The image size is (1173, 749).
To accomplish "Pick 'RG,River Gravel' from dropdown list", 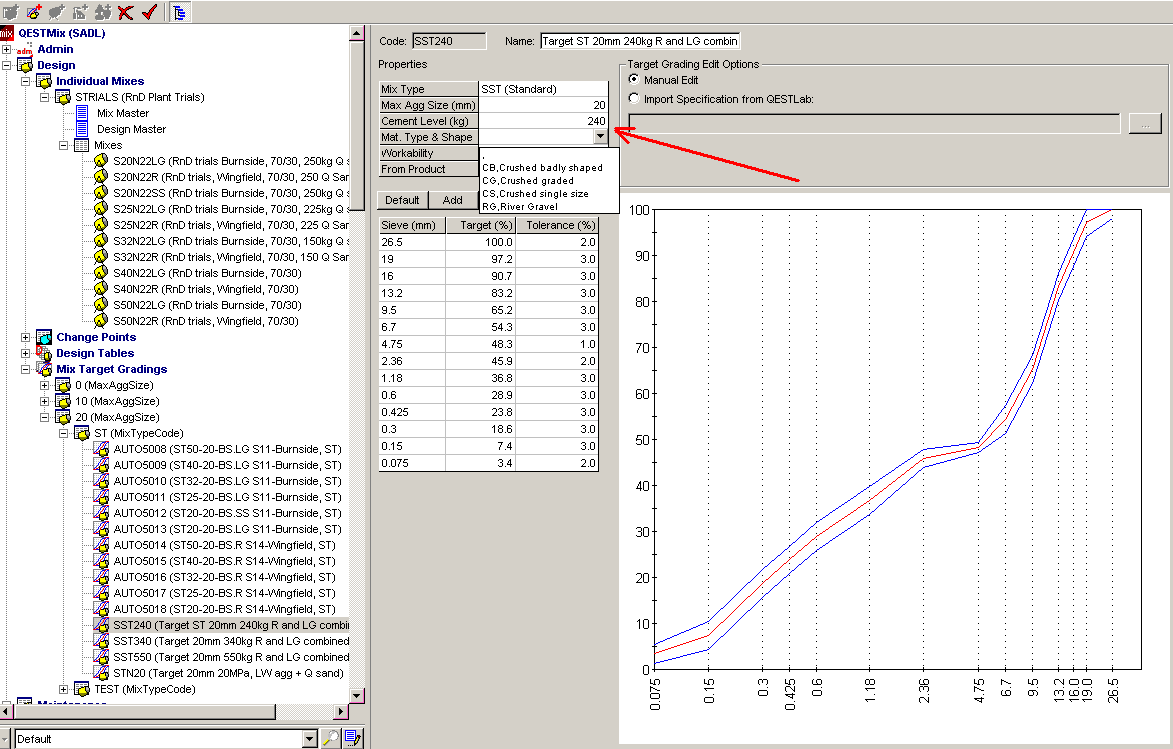I will pyautogui.click(x=520, y=206).
